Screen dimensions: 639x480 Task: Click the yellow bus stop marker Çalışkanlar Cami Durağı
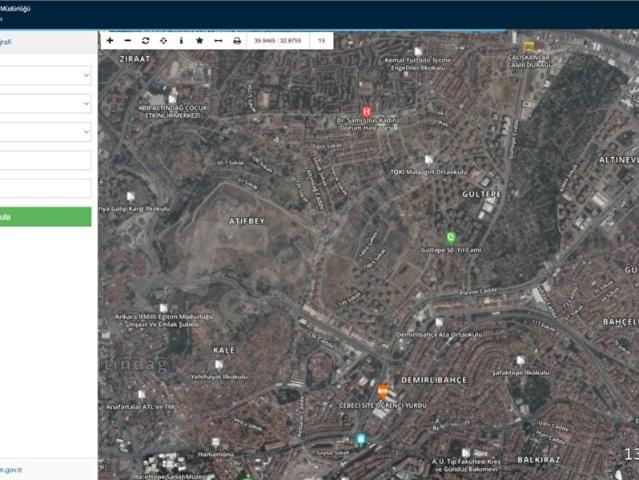pos(528,46)
